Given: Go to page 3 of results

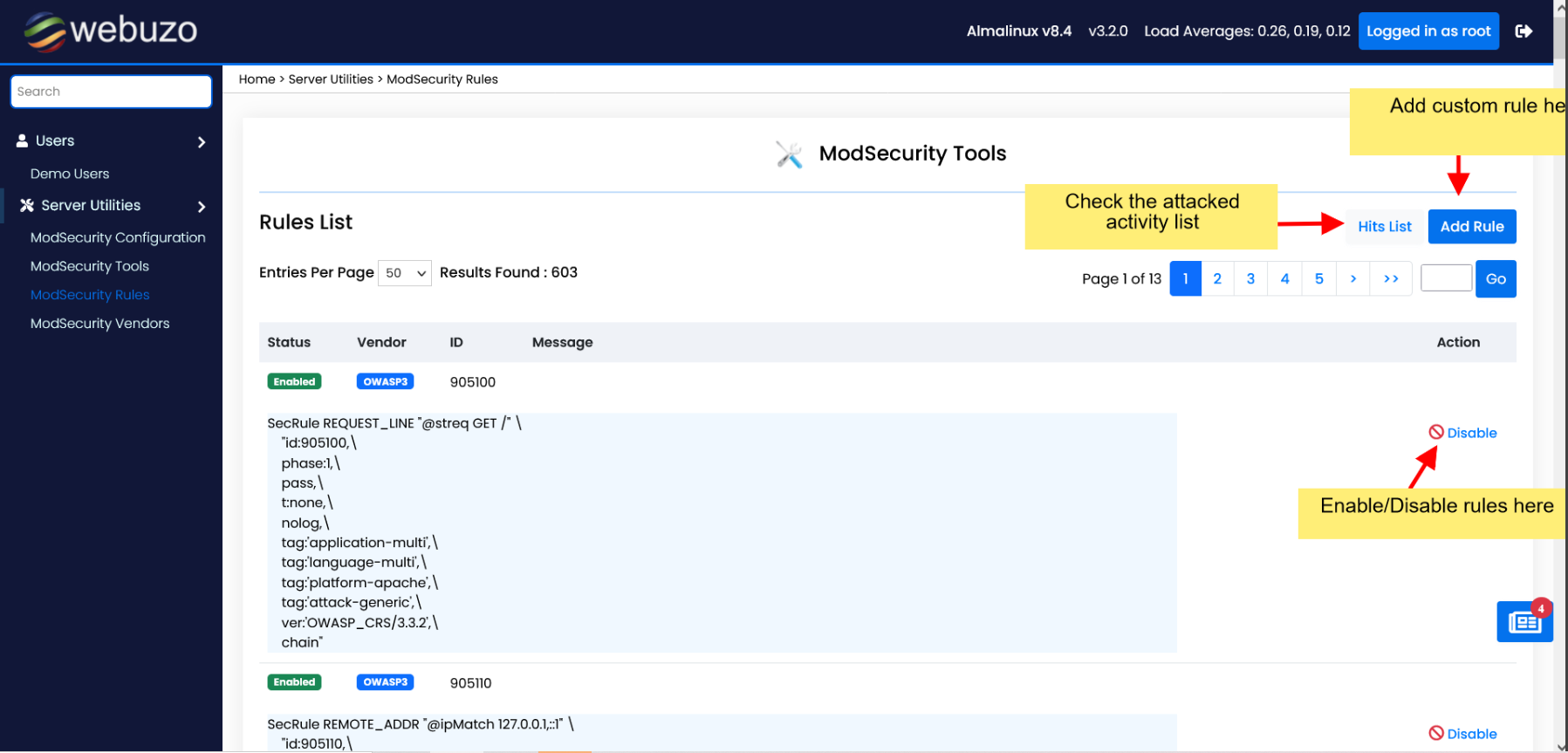Looking at the screenshot, I should [1250, 279].
